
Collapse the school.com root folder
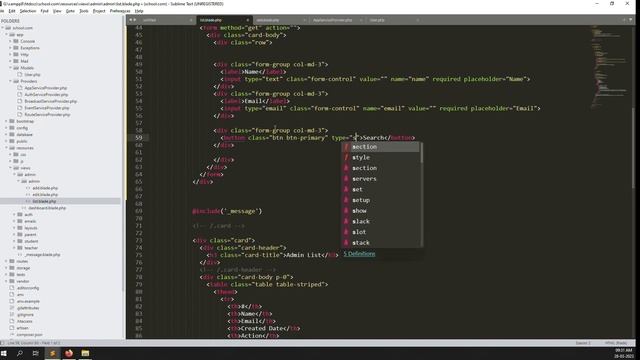tap(3, 28)
